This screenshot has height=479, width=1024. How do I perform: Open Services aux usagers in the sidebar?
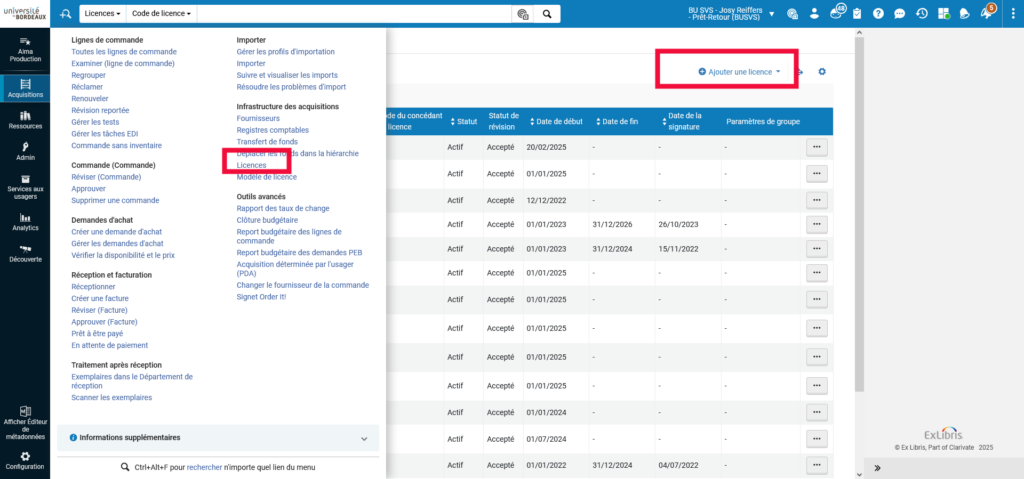click(x=25, y=187)
